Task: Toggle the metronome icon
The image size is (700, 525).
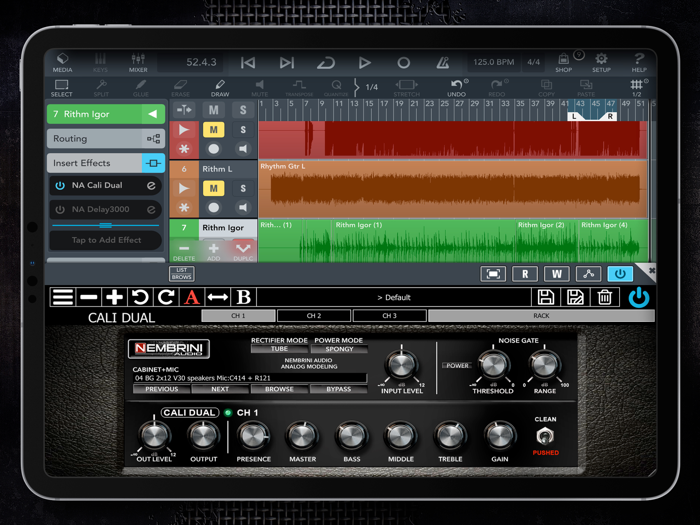Action: 443,63
